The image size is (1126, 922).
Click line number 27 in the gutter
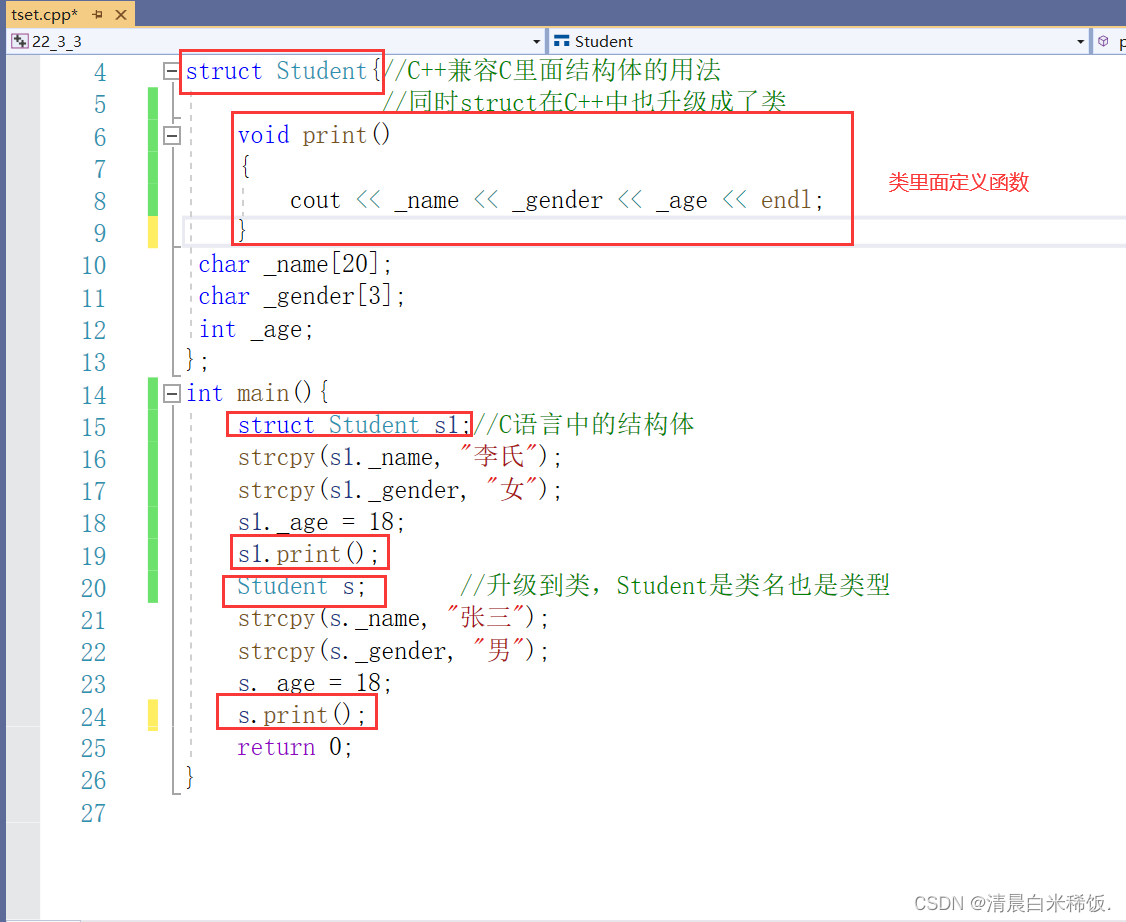click(x=93, y=814)
